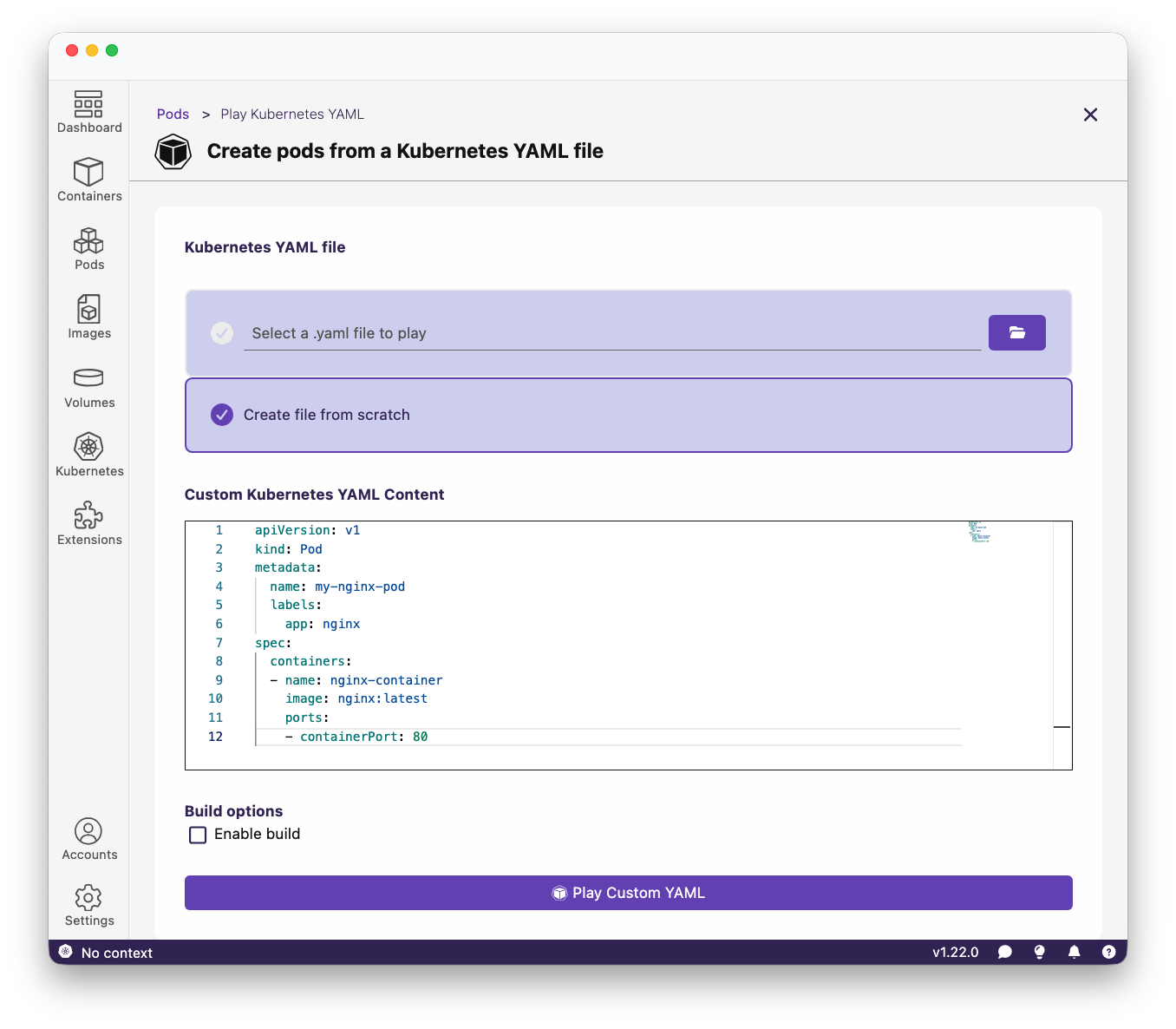Image resolution: width=1176 pixels, height=1029 pixels.
Task: Click the code editor minimap
Action: click(x=979, y=532)
